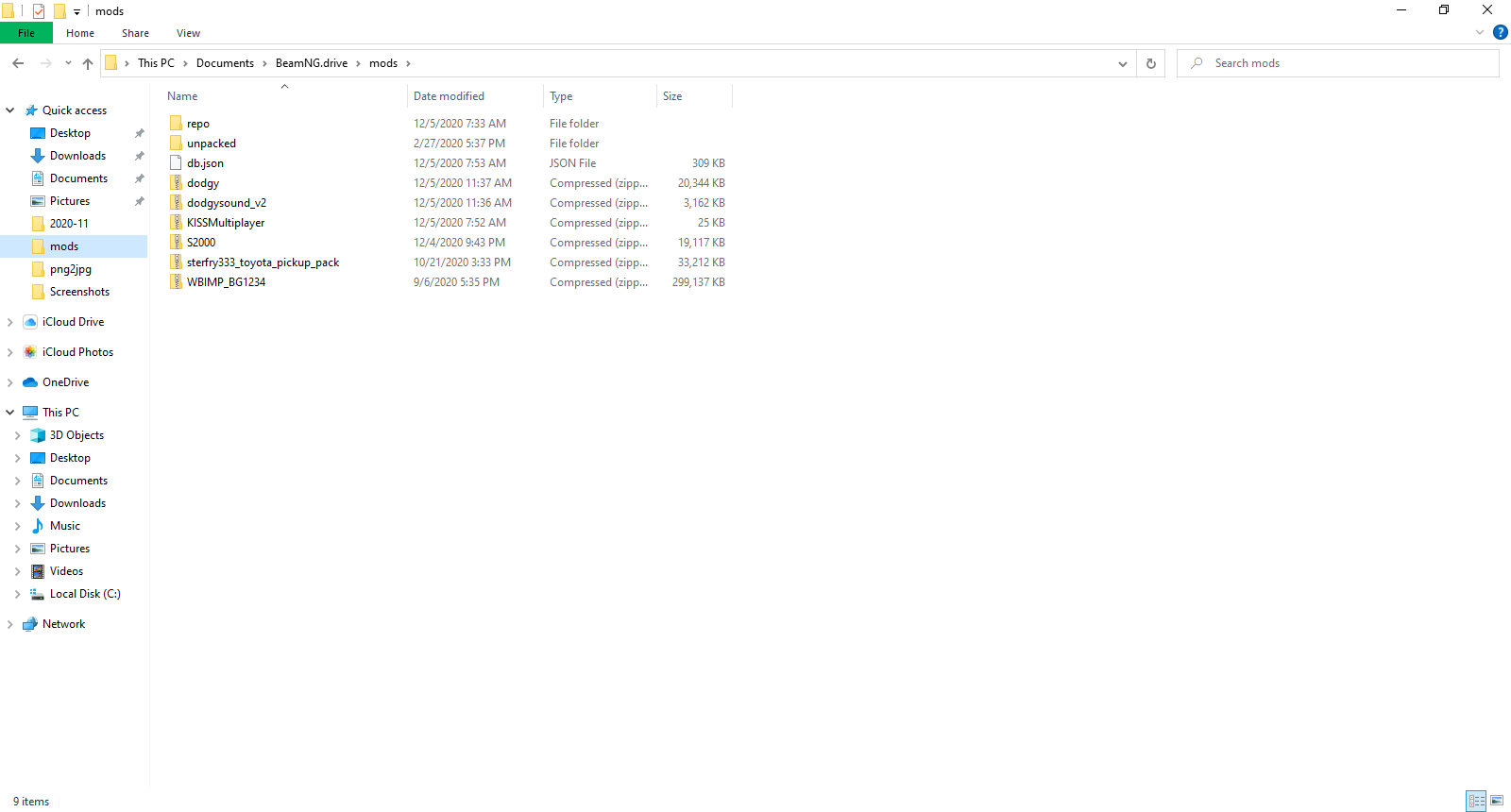The image size is (1511, 812).
Task: Open Documents under Quick access
Action: 78,178
